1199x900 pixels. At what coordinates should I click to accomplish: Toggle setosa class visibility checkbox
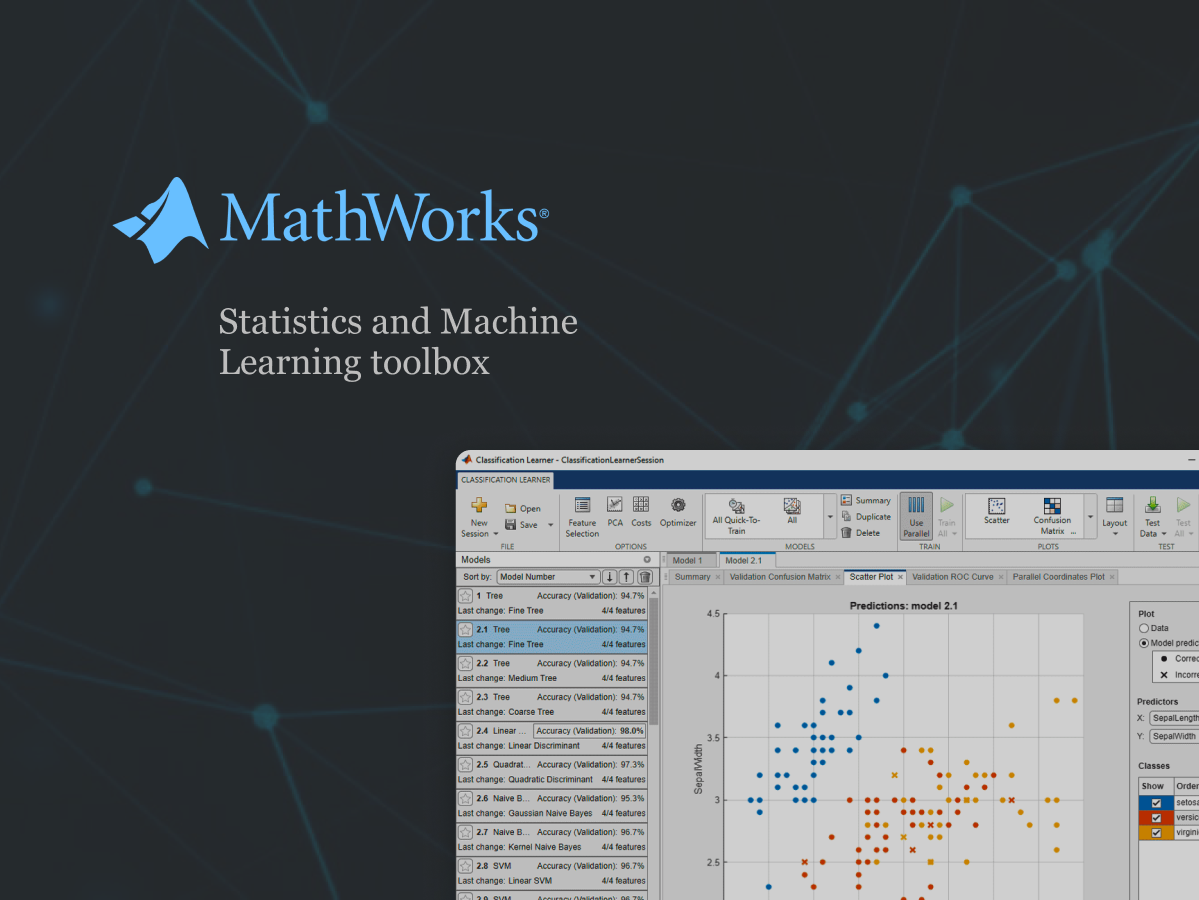coord(1156,803)
